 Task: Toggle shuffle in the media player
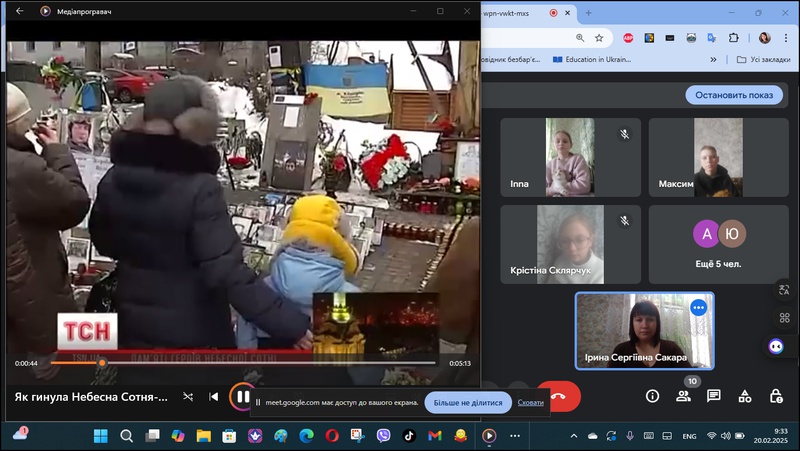pyautogui.click(x=188, y=397)
